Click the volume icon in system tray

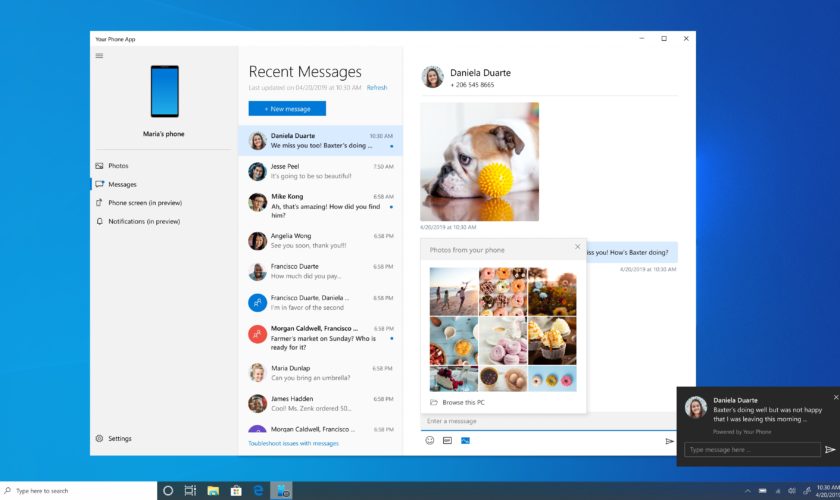[791, 491]
